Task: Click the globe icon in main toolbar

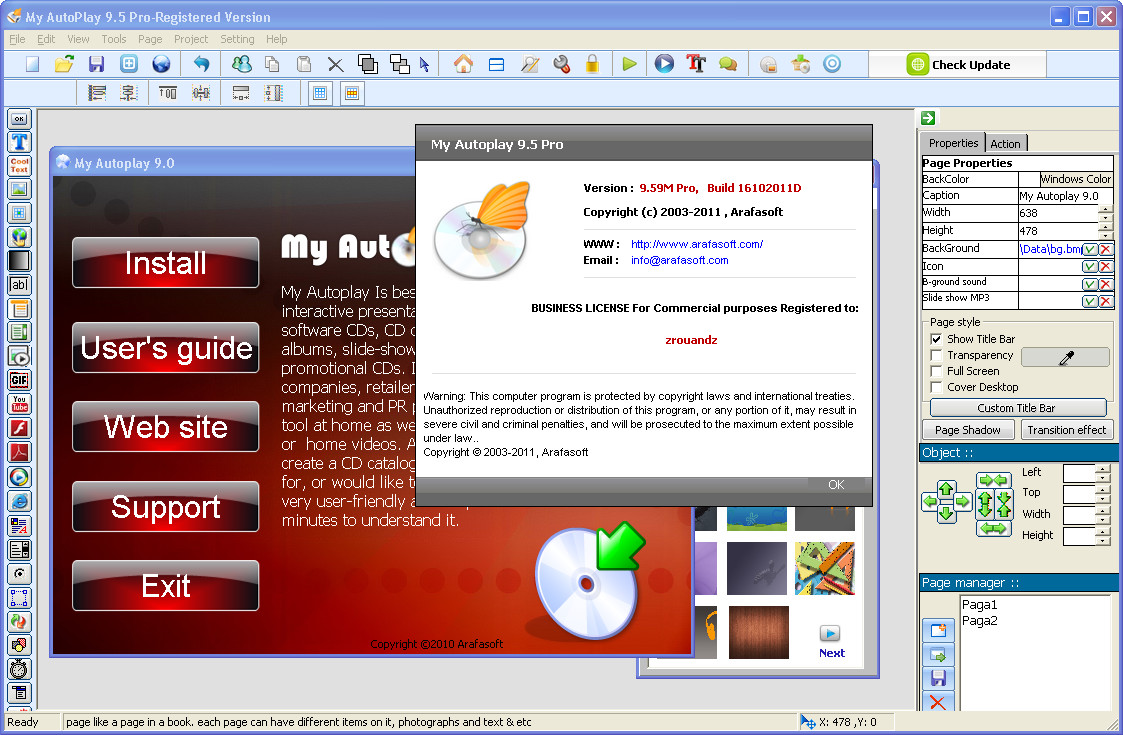Action: pos(161,64)
